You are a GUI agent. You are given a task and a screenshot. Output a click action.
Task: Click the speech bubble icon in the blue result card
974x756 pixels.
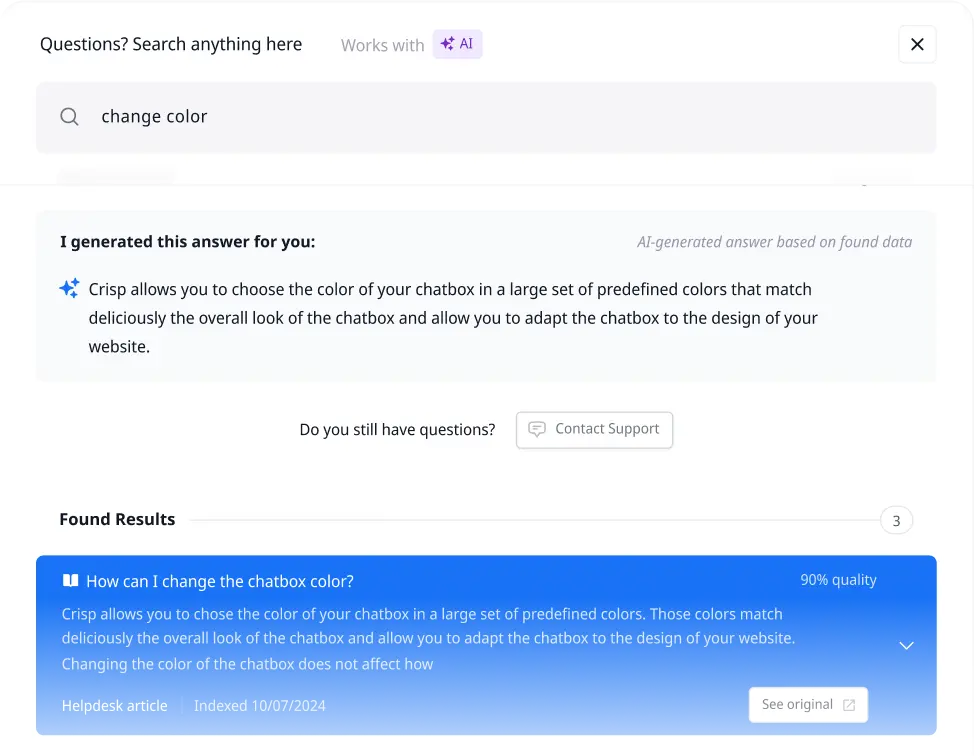click(x=68, y=580)
